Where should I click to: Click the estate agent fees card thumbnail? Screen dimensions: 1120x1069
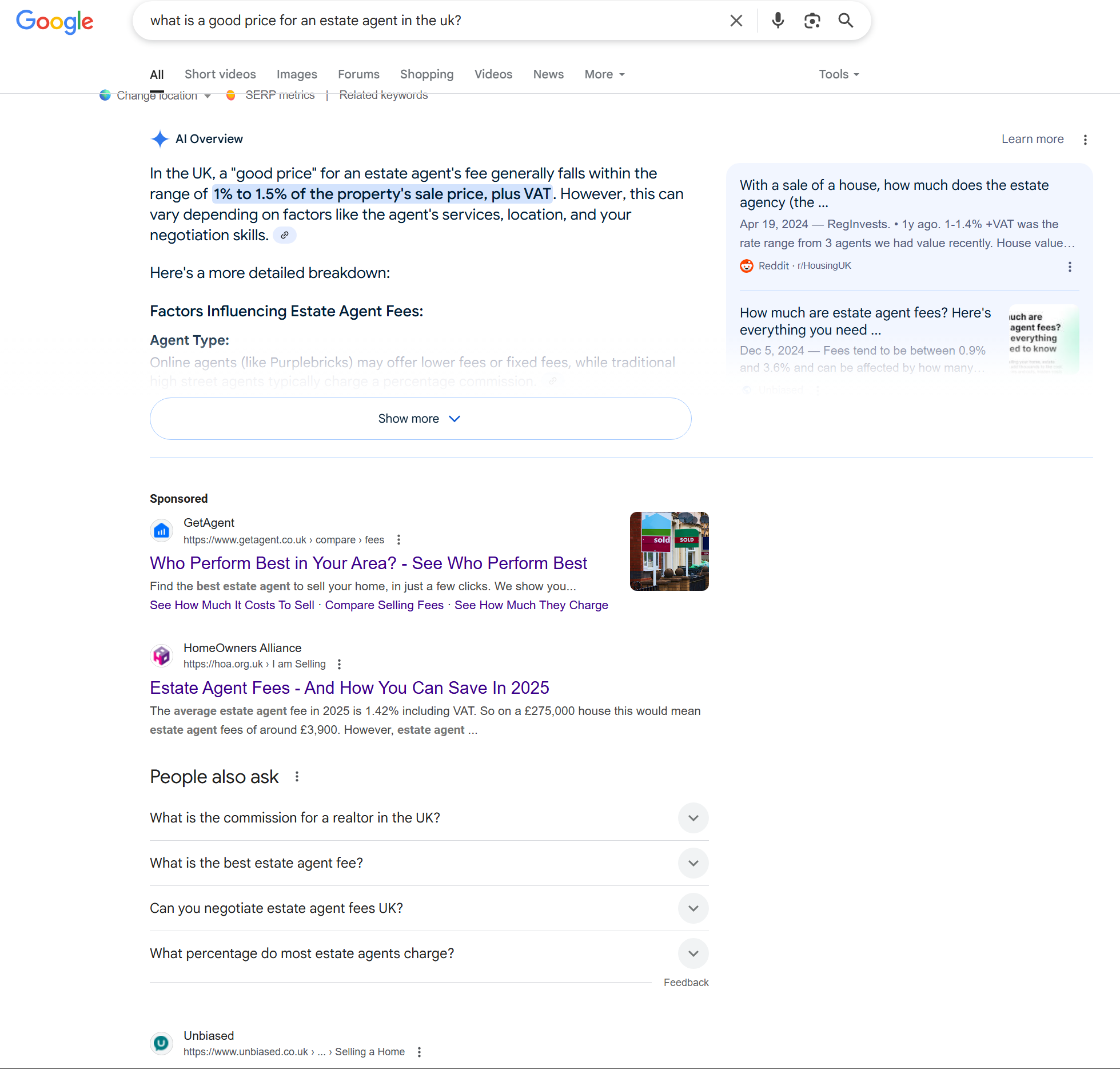[1043, 339]
